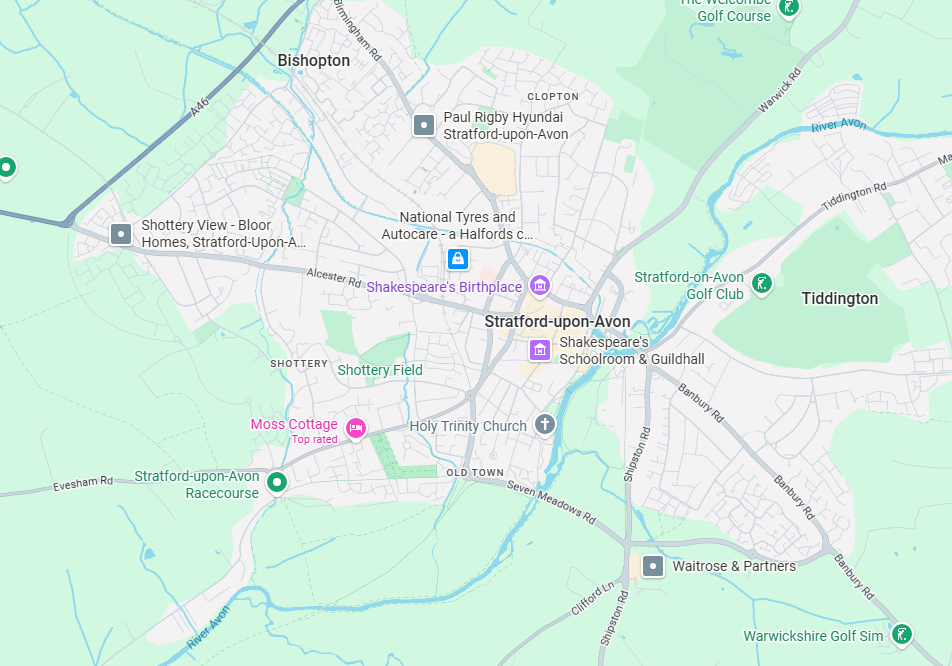Viewport: 952px width, 666px height.
Task: Click the Bishopton area label
Action: point(313,60)
